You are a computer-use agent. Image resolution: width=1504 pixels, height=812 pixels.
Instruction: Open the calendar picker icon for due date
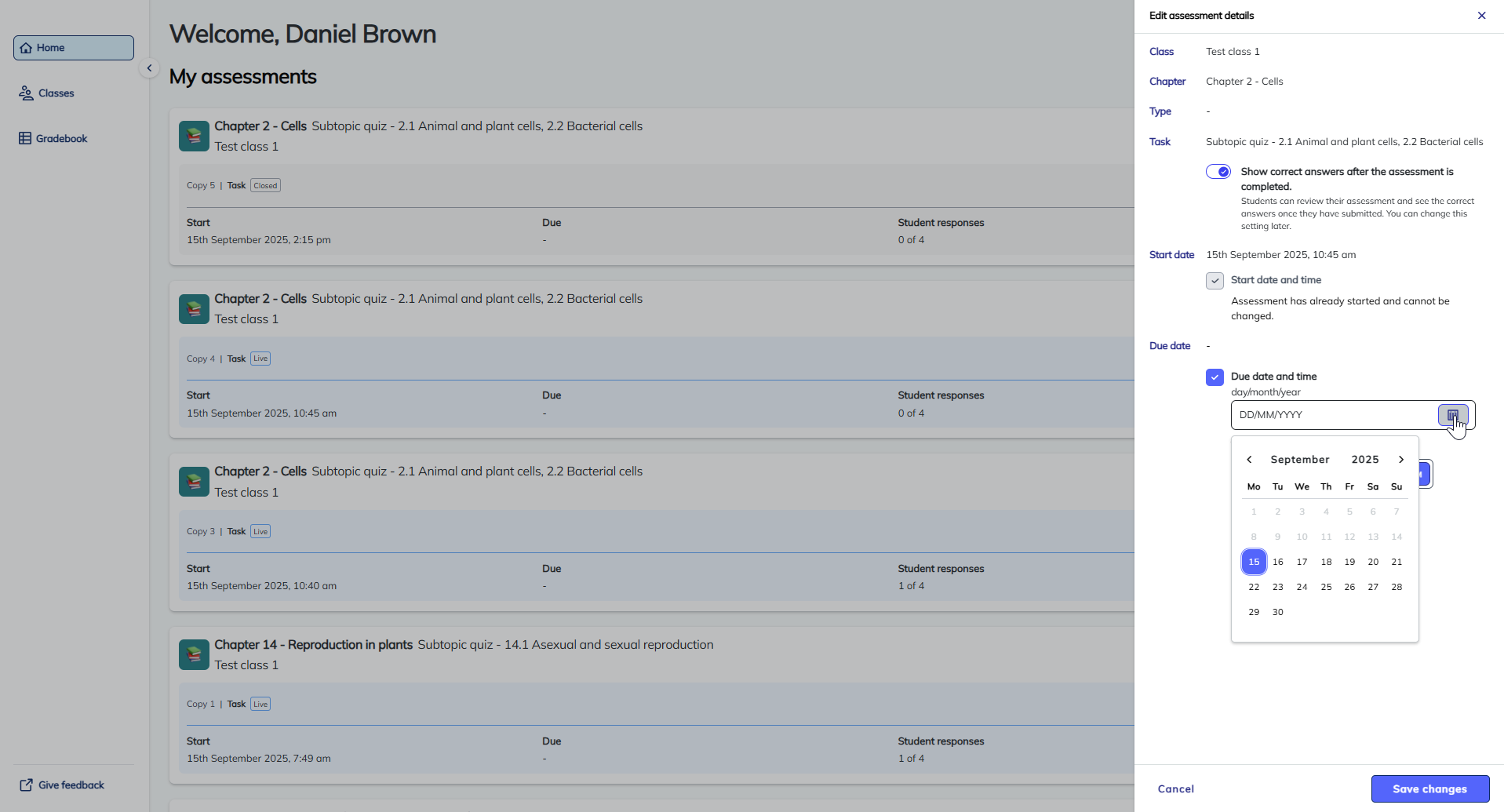(x=1452, y=415)
